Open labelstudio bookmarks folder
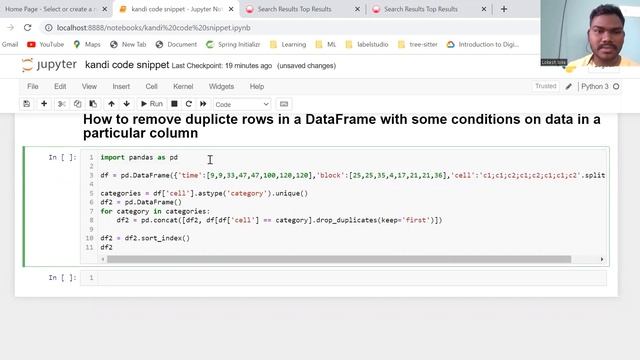This screenshot has height=360, width=640. (x=367, y=44)
